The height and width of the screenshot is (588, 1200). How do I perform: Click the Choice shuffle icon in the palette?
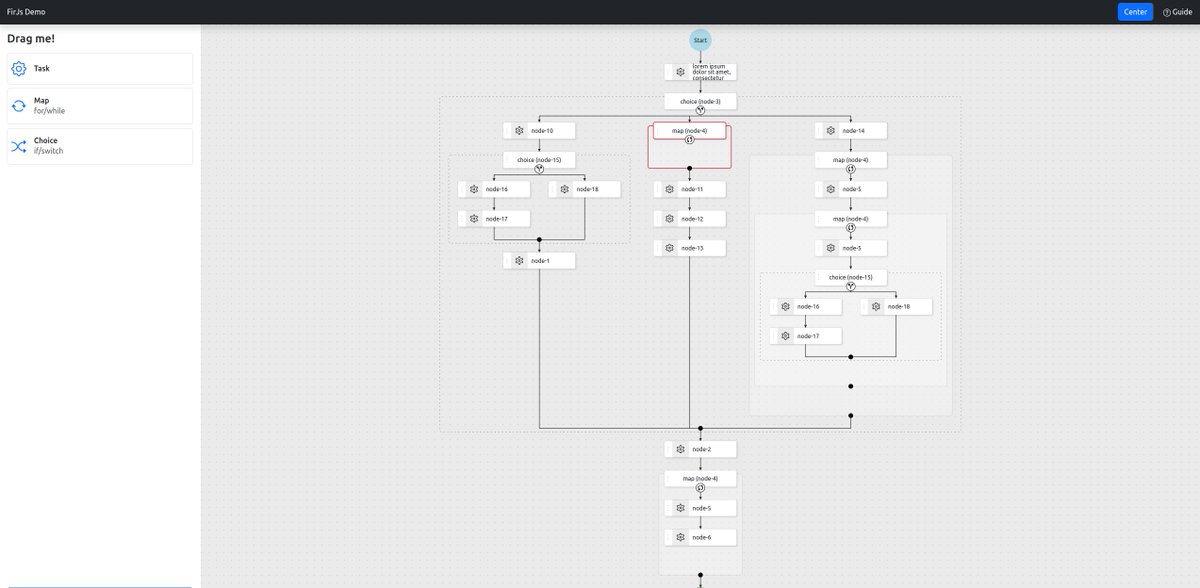click(x=18, y=146)
